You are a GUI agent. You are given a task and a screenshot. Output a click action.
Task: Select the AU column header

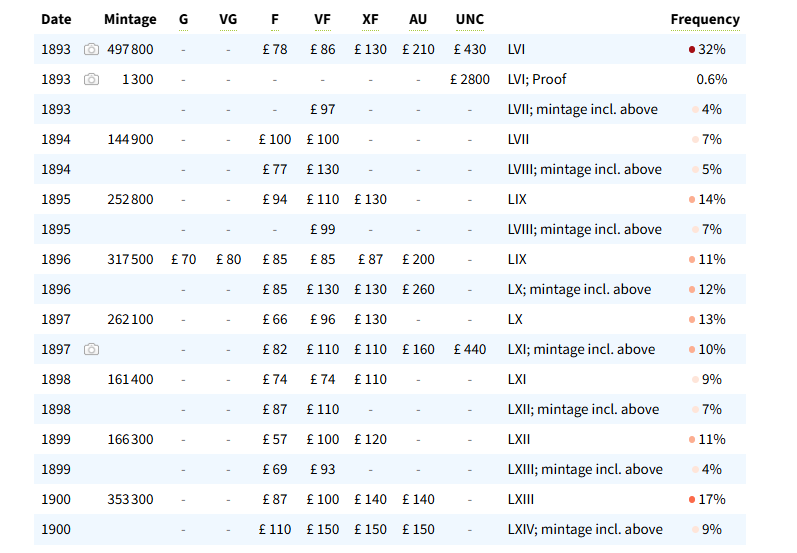(x=418, y=19)
